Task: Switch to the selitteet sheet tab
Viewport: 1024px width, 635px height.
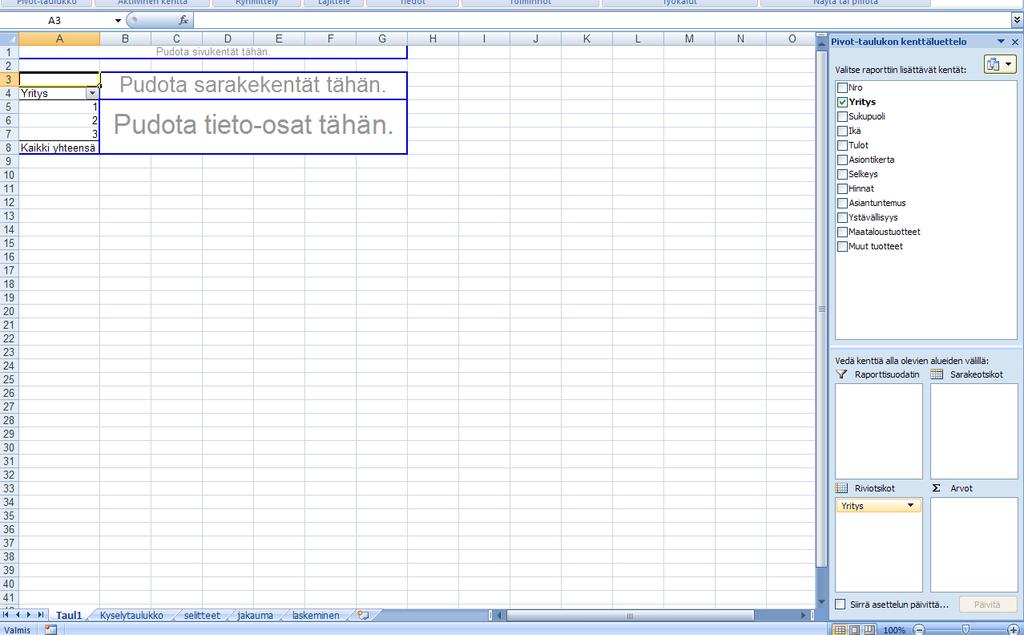Action: [202, 615]
